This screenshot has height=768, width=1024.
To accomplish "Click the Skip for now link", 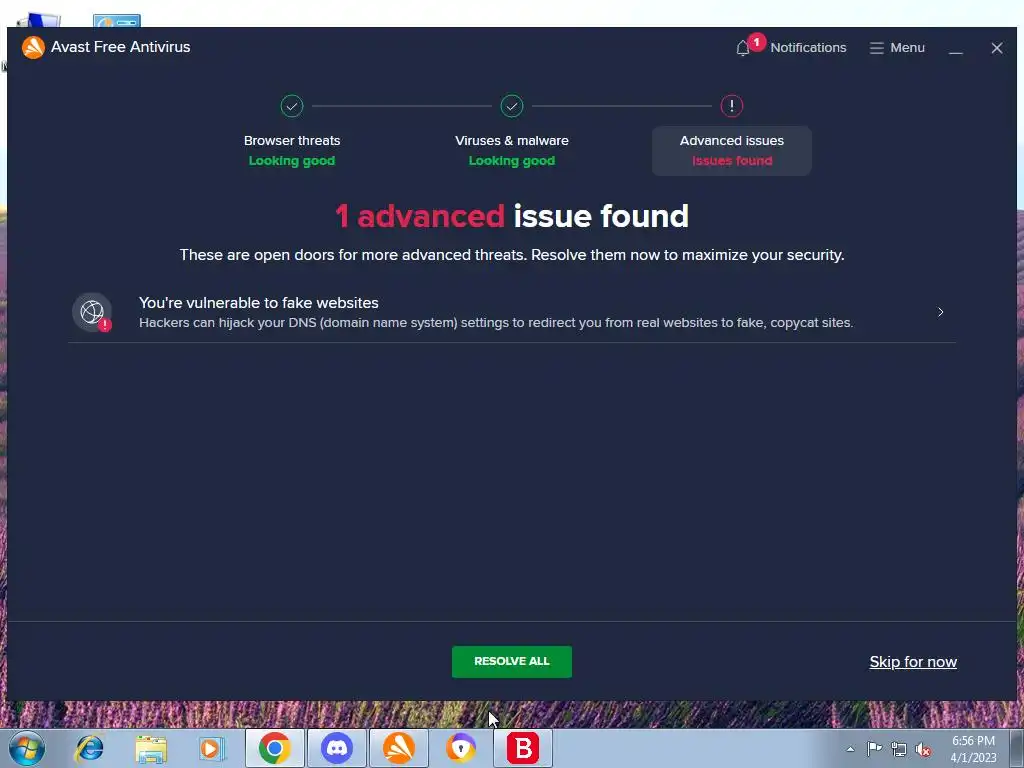I will click(913, 662).
